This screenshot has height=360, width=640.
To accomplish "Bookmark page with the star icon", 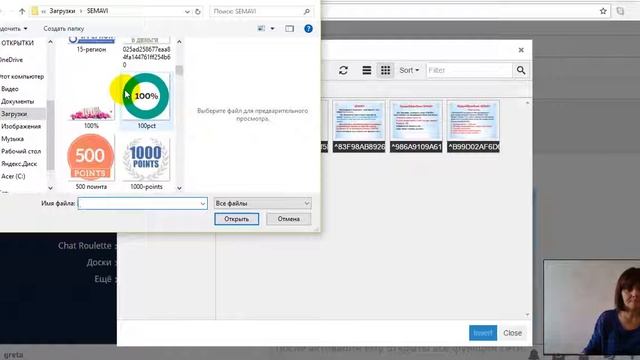I will point(603,11).
